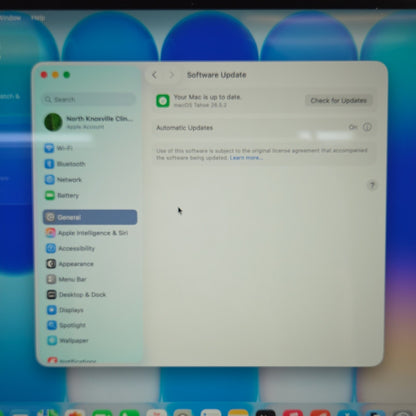Open Bluetooth settings in sidebar
Image resolution: width=416 pixels, height=416 pixels.
click(x=89, y=164)
